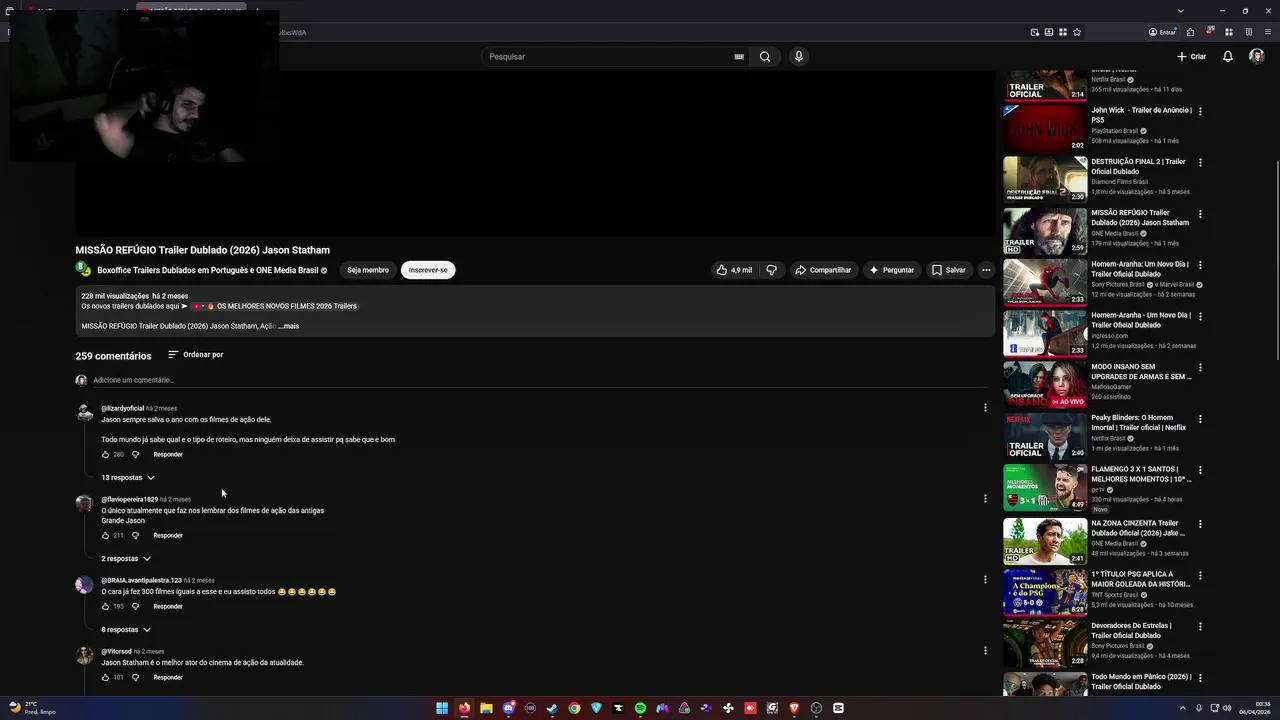Dislike the lizardyoficial comment
The width and height of the screenshot is (1280, 720).
136,455
